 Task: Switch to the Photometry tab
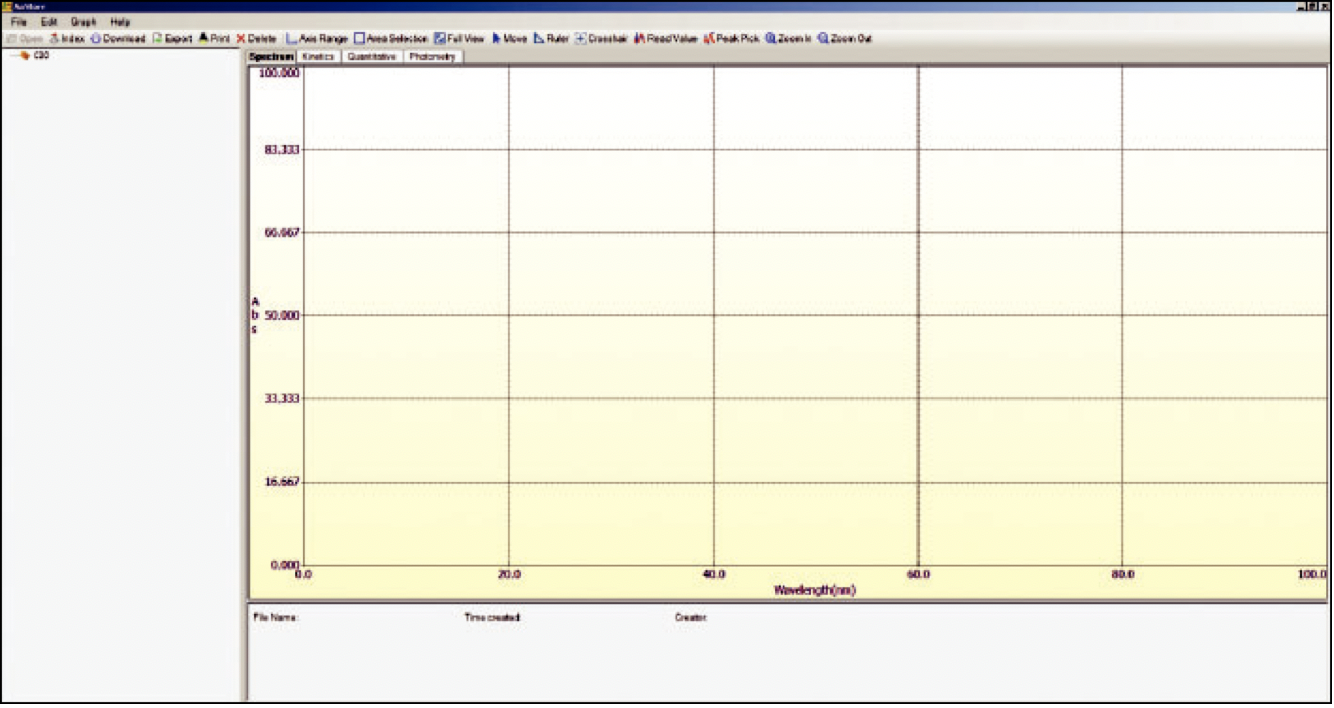(433, 57)
